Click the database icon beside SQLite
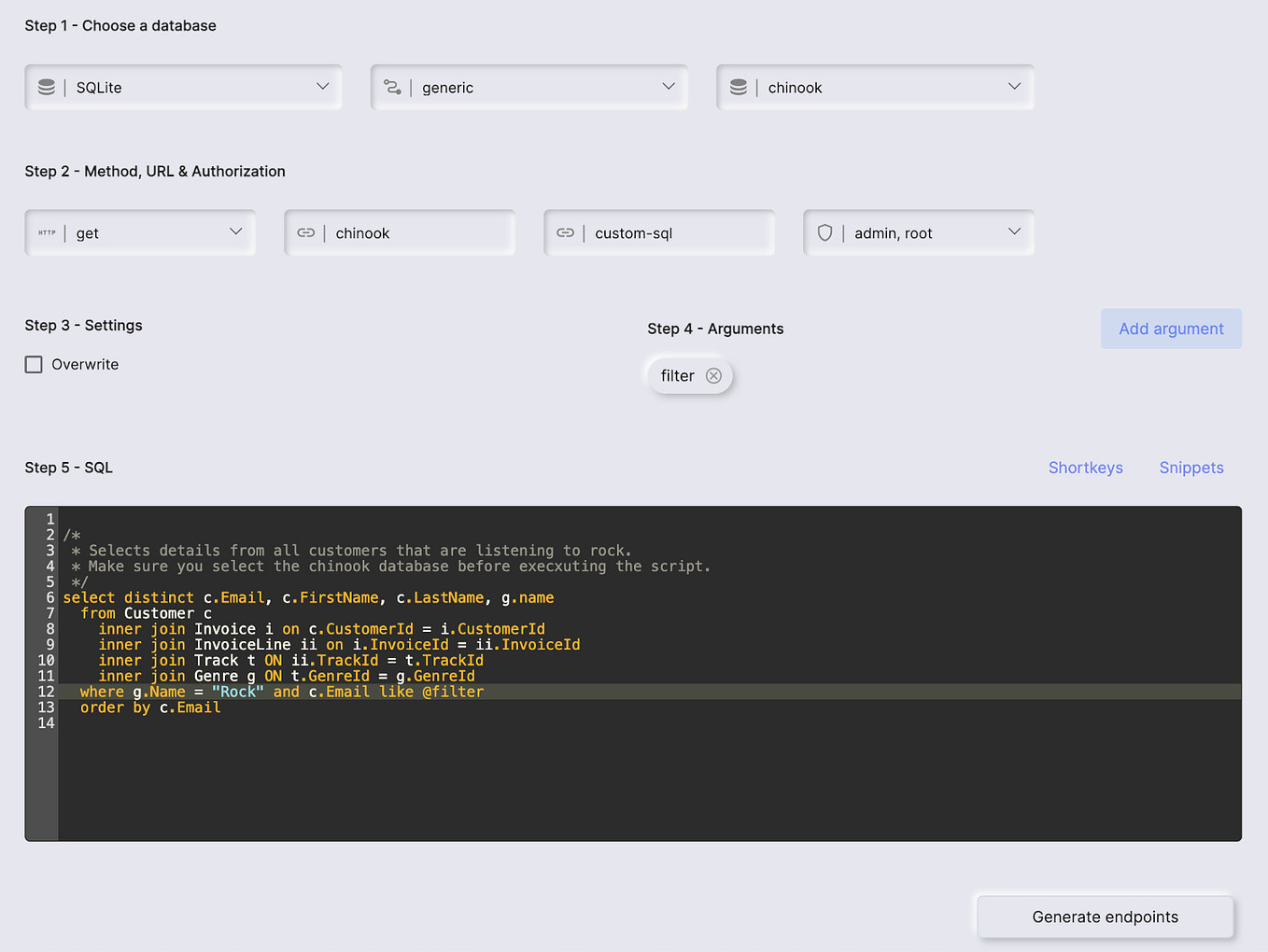The image size is (1268, 952). (48, 87)
